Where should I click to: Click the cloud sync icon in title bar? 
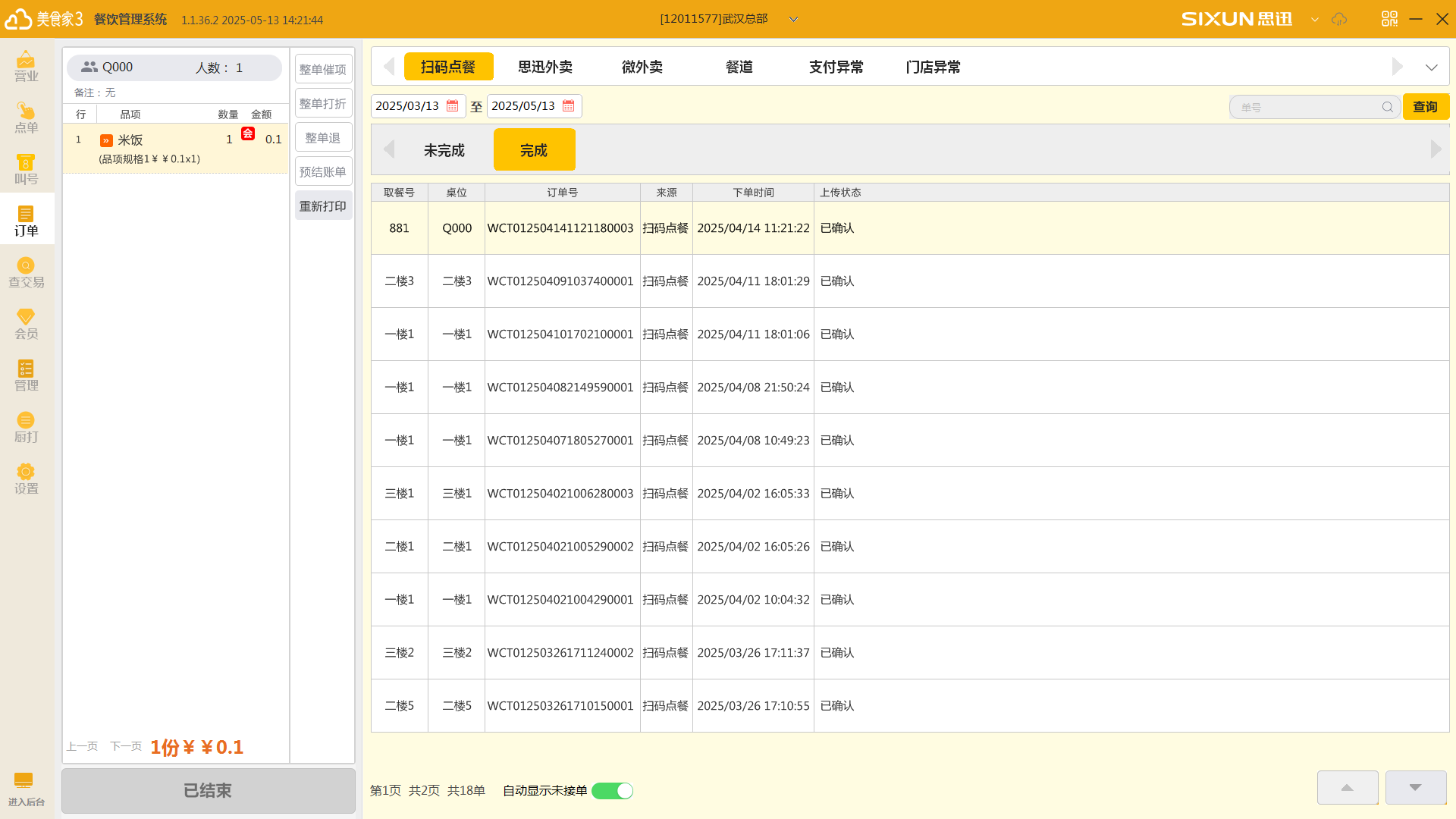tap(1339, 19)
